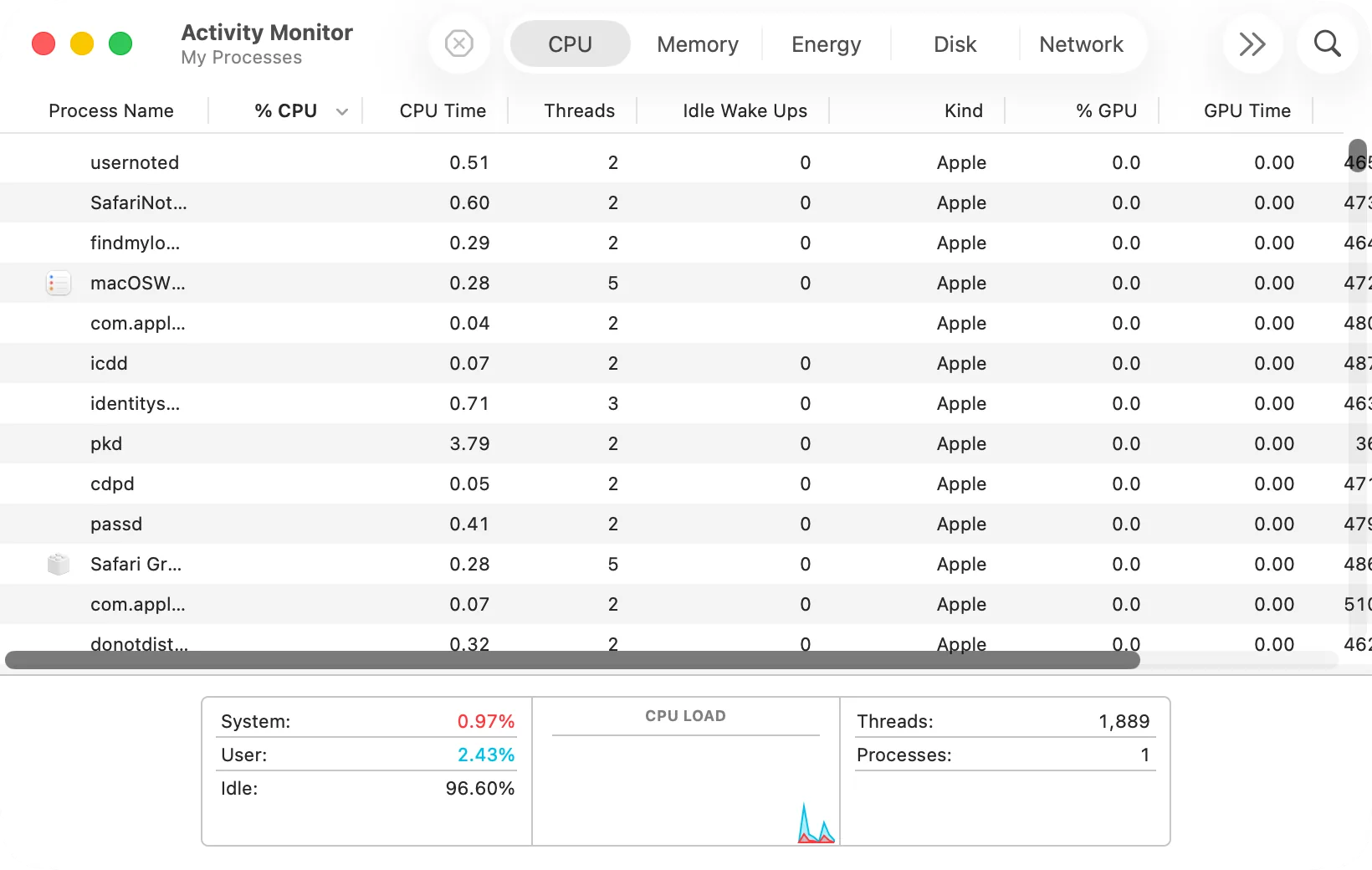
Task: Sort by the Kind column header
Action: click(x=964, y=110)
